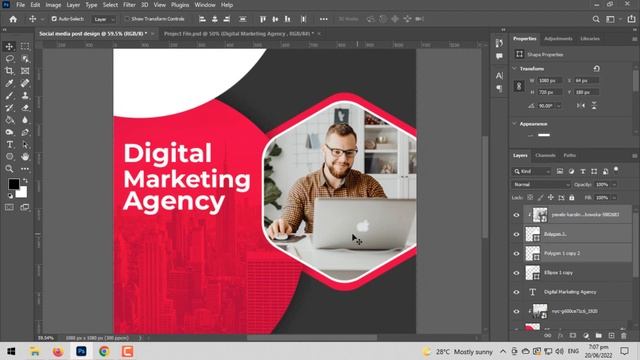This screenshot has height=360, width=640.
Task: Click the Appearance stroke white swatch
Action: pos(544,135)
